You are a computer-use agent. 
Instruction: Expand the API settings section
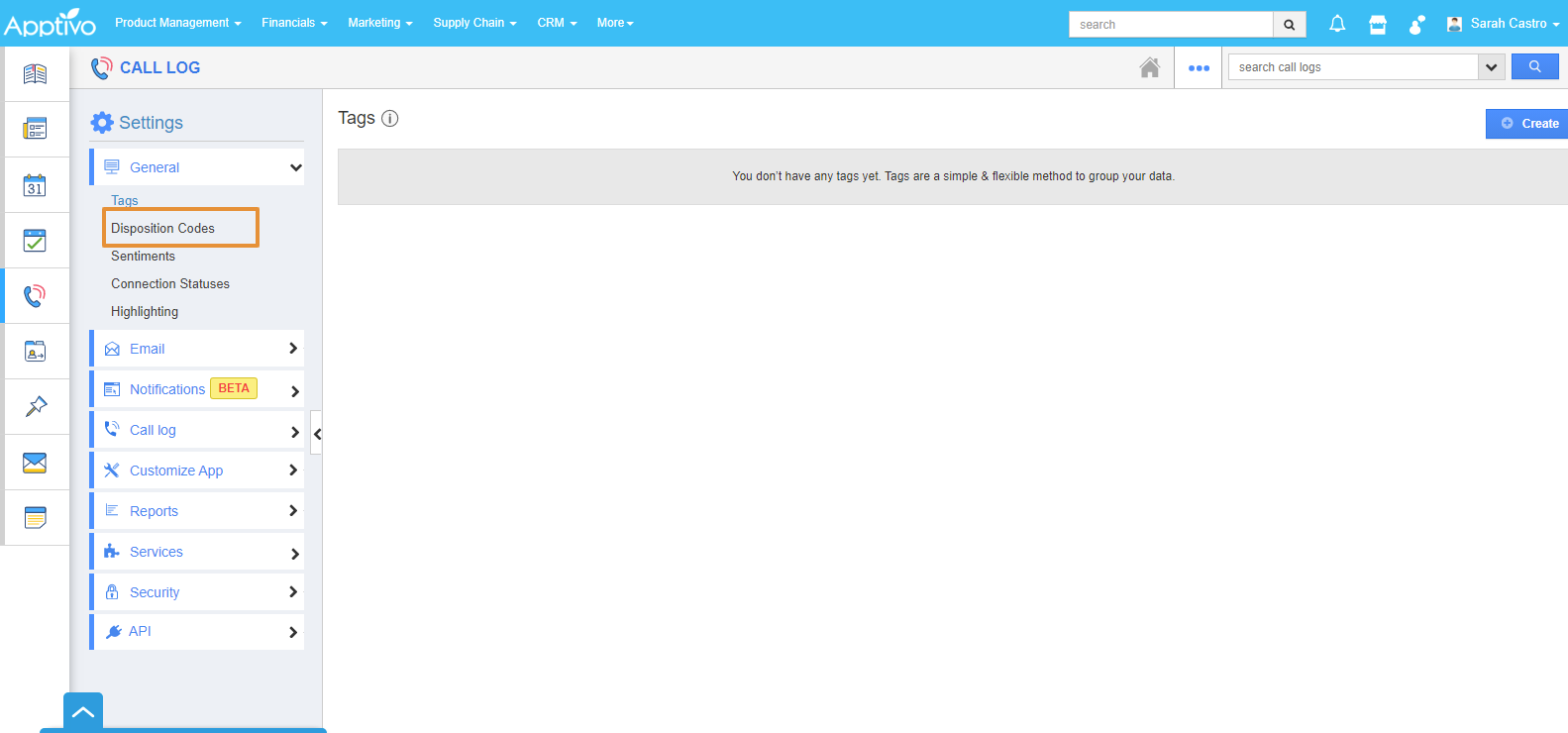point(198,632)
